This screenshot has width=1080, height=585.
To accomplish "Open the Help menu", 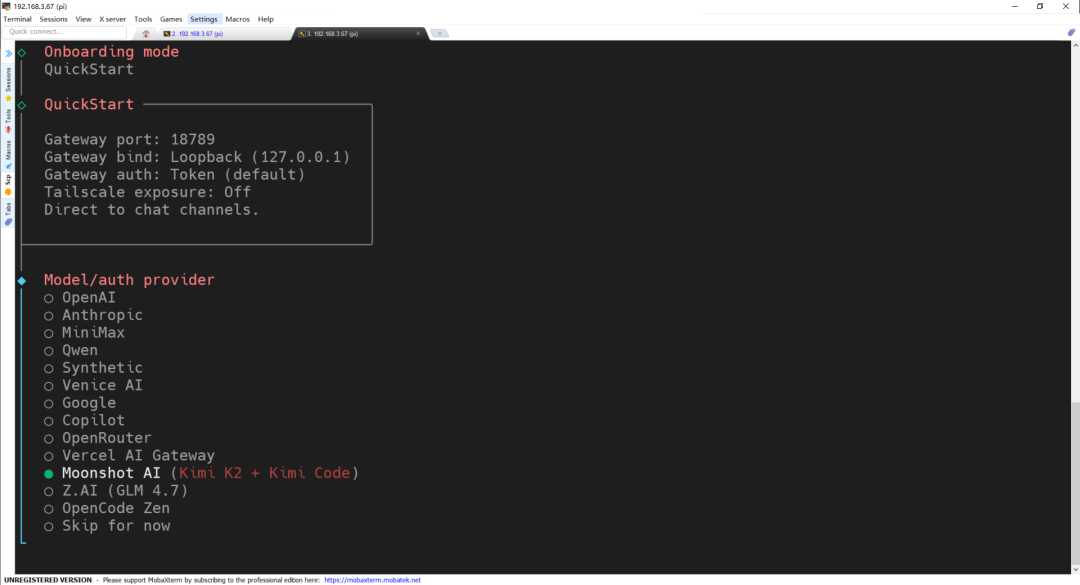I will (x=266, y=19).
